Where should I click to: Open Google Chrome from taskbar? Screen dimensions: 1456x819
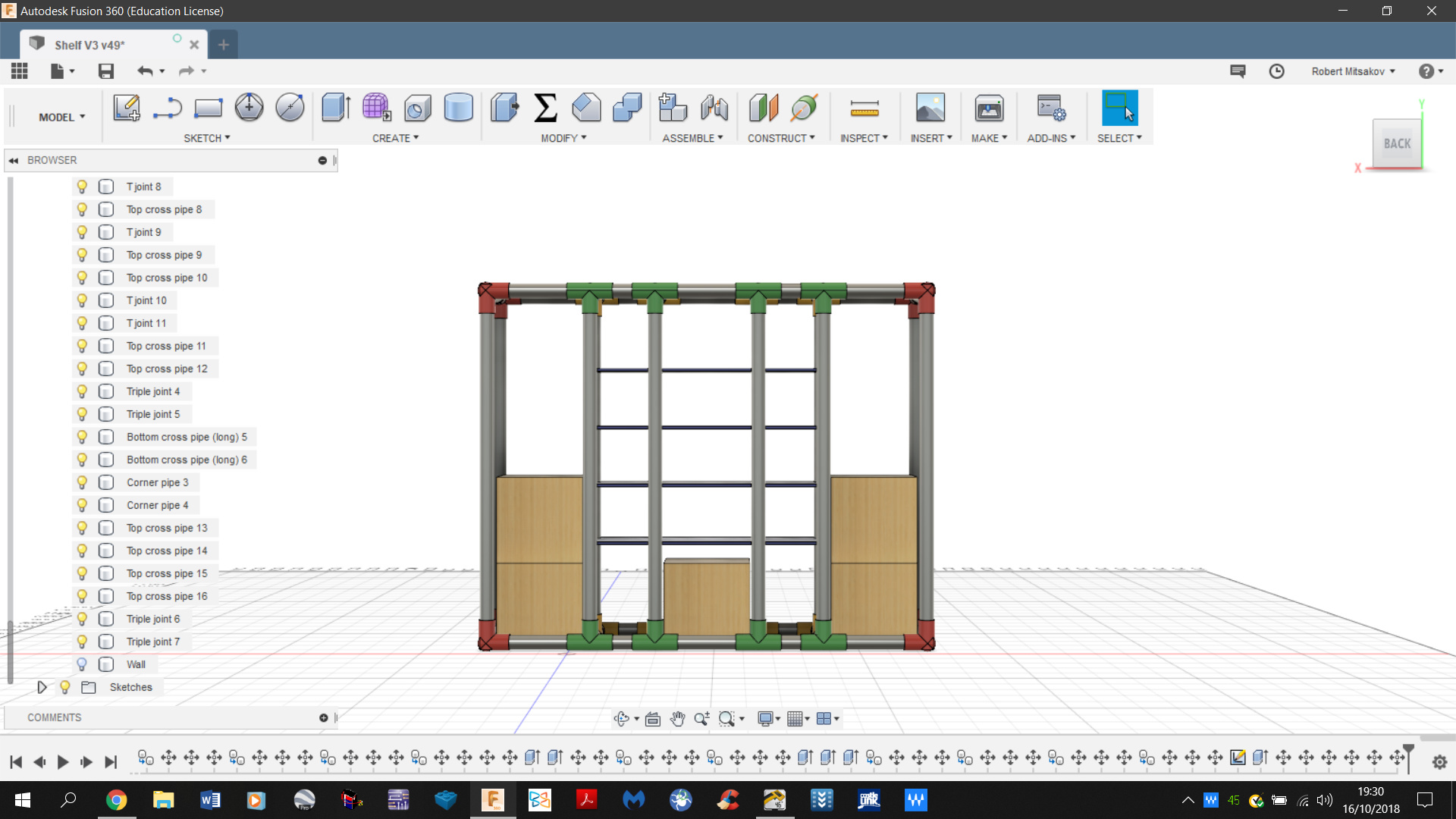coord(116,800)
